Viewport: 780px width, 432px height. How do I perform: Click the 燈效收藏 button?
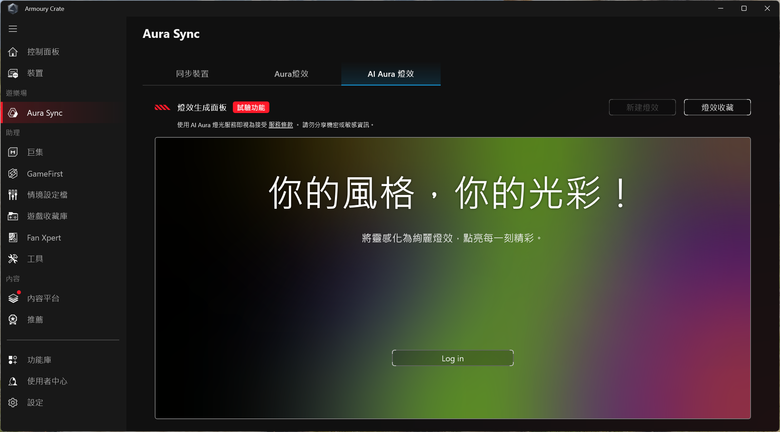tap(717, 108)
